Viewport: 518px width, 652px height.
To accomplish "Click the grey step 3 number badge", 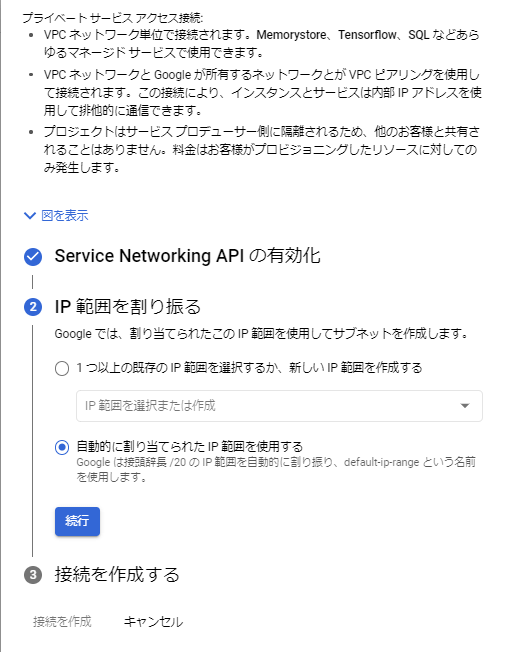I will pos(33,575).
